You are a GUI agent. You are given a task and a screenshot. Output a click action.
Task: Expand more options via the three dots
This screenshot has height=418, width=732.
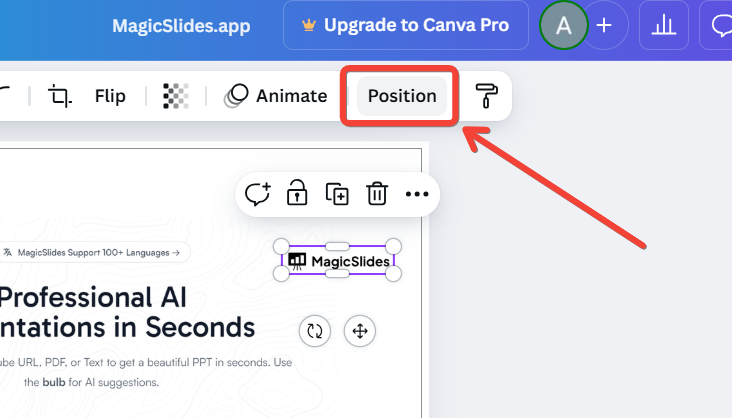pyautogui.click(x=416, y=194)
